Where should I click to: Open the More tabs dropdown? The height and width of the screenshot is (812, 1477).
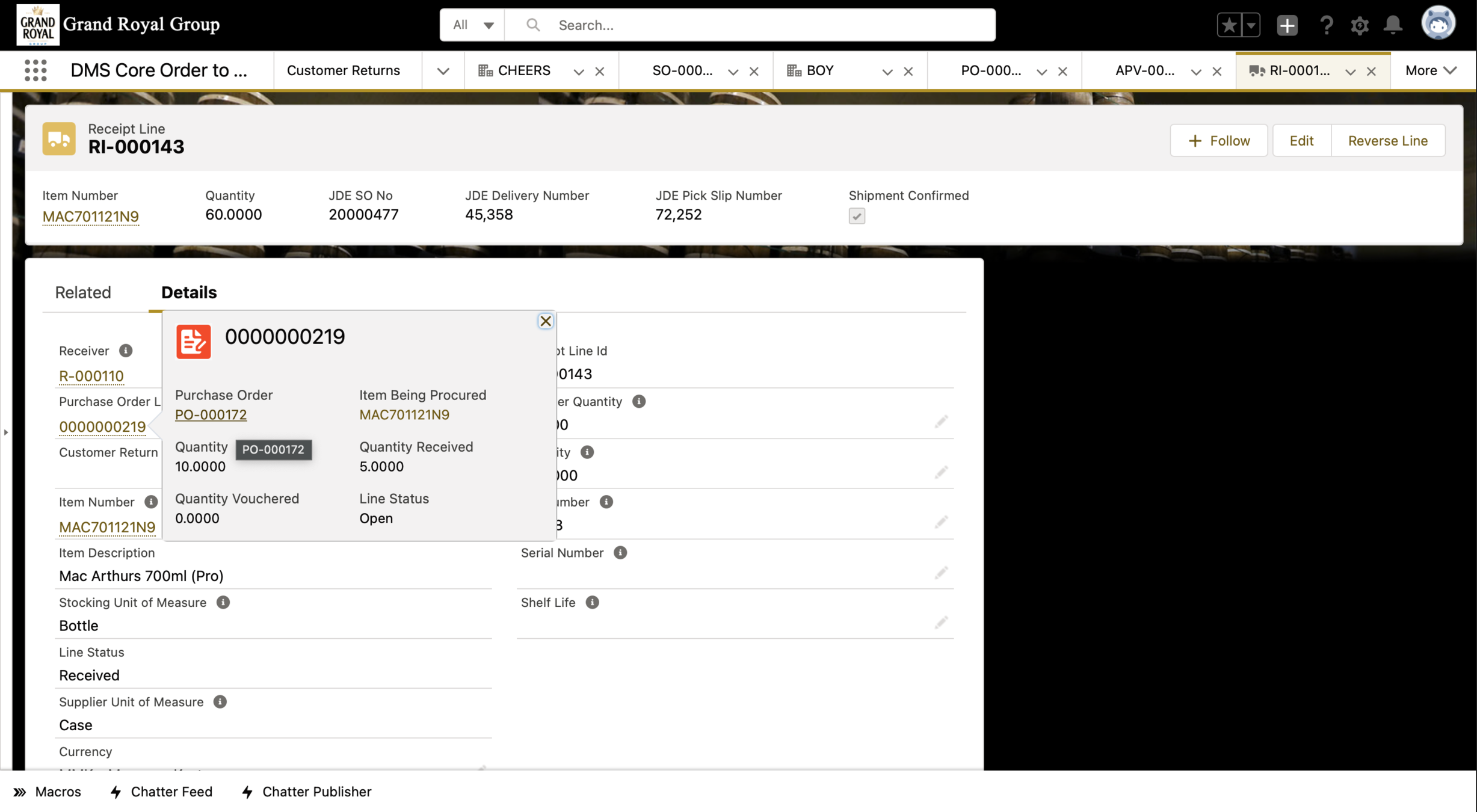1430,70
